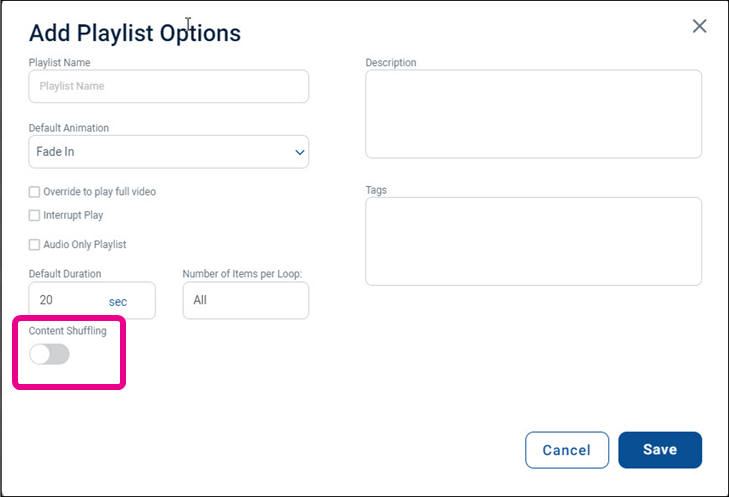Toggle the Content Shuffling switch
729x497 pixels.
coord(49,354)
